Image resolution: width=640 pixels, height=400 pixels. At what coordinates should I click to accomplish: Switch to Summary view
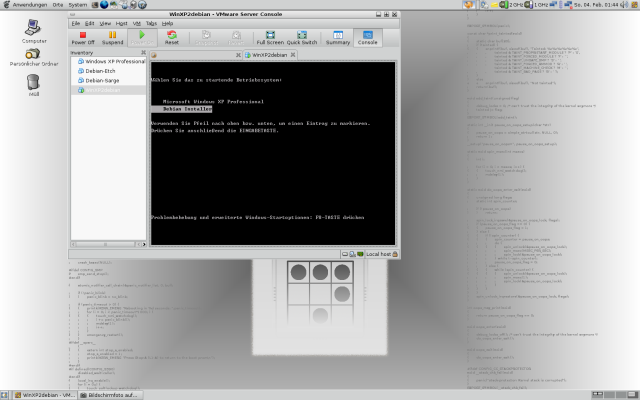click(338, 38)
